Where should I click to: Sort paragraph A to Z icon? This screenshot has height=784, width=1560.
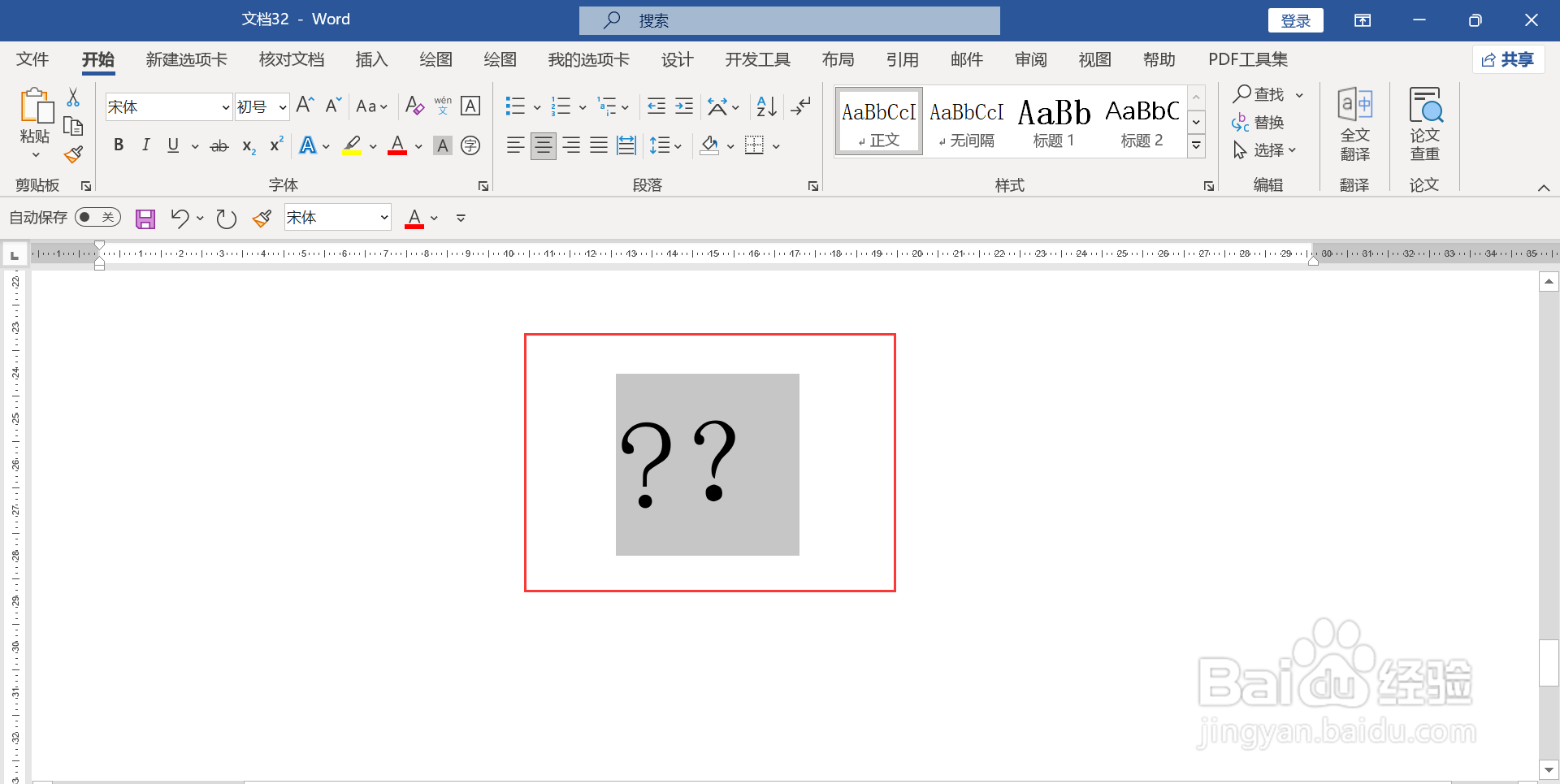[766, 106]
